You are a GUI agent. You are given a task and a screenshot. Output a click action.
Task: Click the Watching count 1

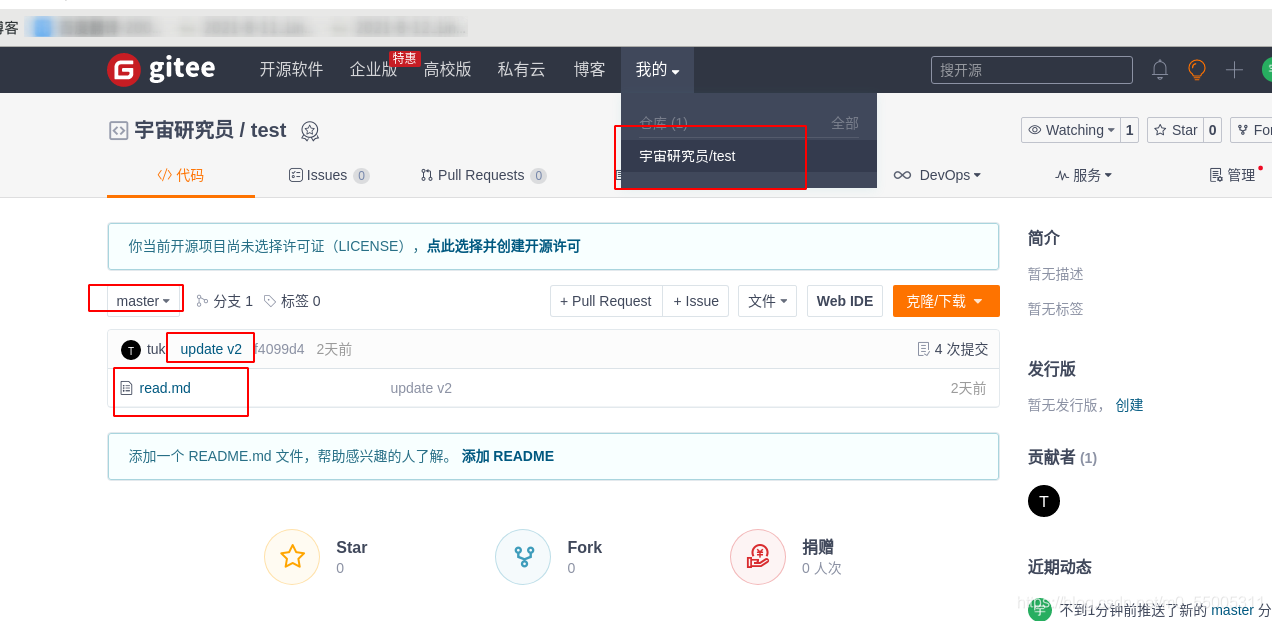pos(1129,130)
